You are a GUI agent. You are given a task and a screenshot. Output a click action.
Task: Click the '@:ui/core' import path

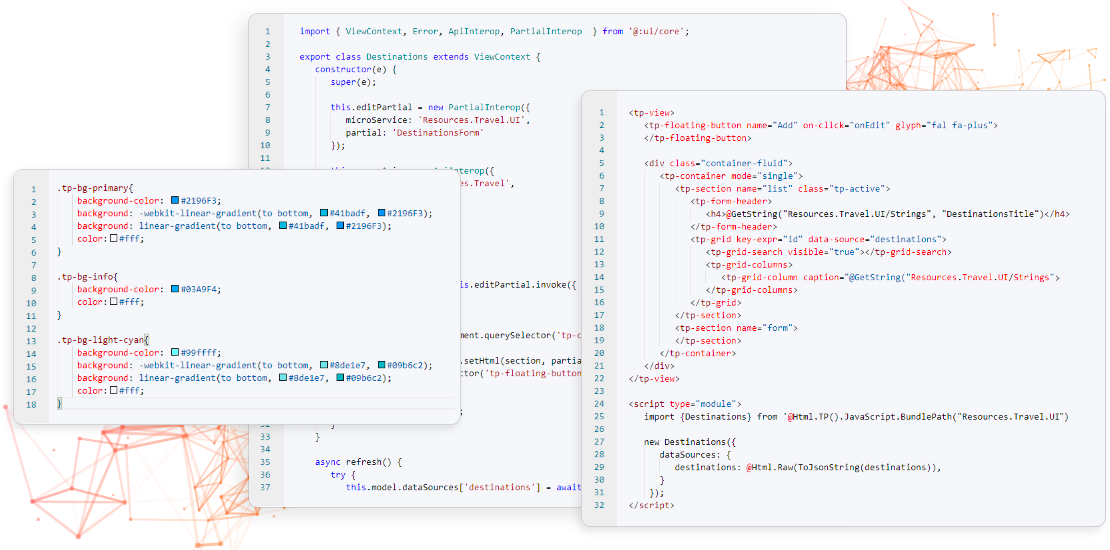coord(657,31)
